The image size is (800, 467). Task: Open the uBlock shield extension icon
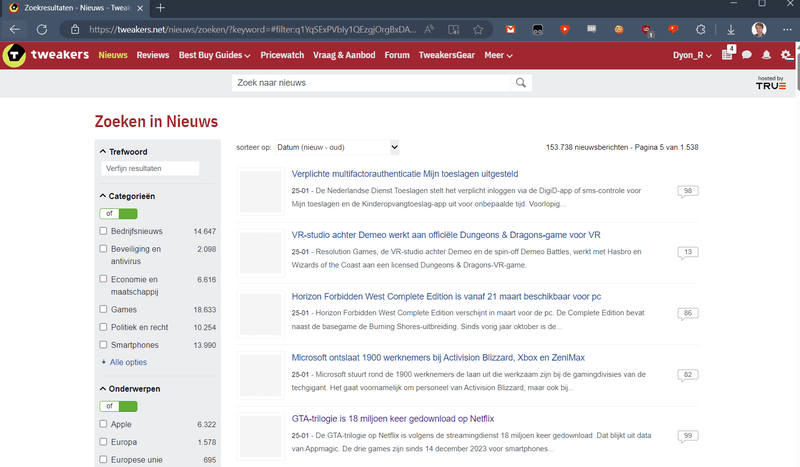[646, 30]
